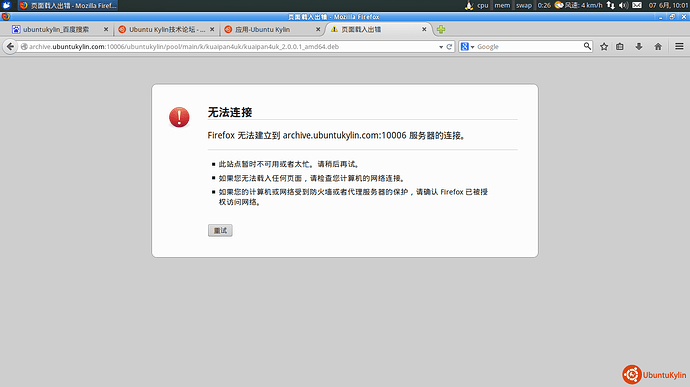Viewport: 690px width, 387px height.
Task: Show bookmarks list icon
Action: tap(620, 47)
